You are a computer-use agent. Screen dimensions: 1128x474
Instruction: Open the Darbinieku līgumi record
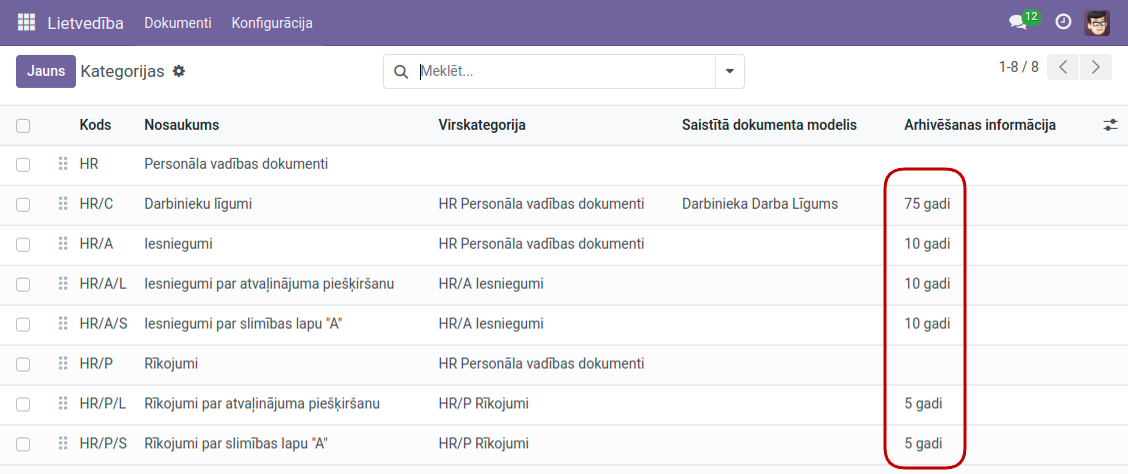point(198,204)
